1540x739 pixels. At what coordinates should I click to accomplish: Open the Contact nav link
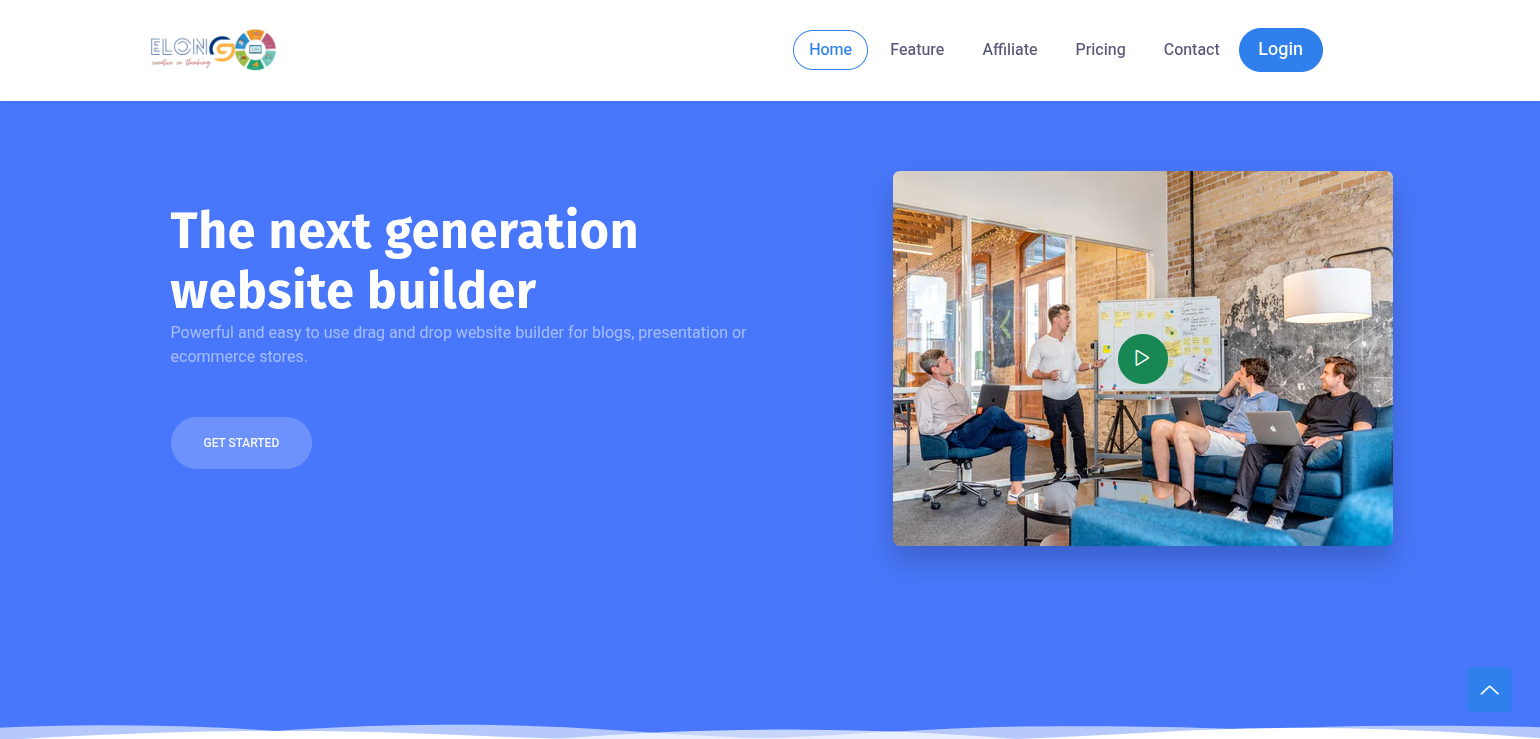pos(1191,50)
